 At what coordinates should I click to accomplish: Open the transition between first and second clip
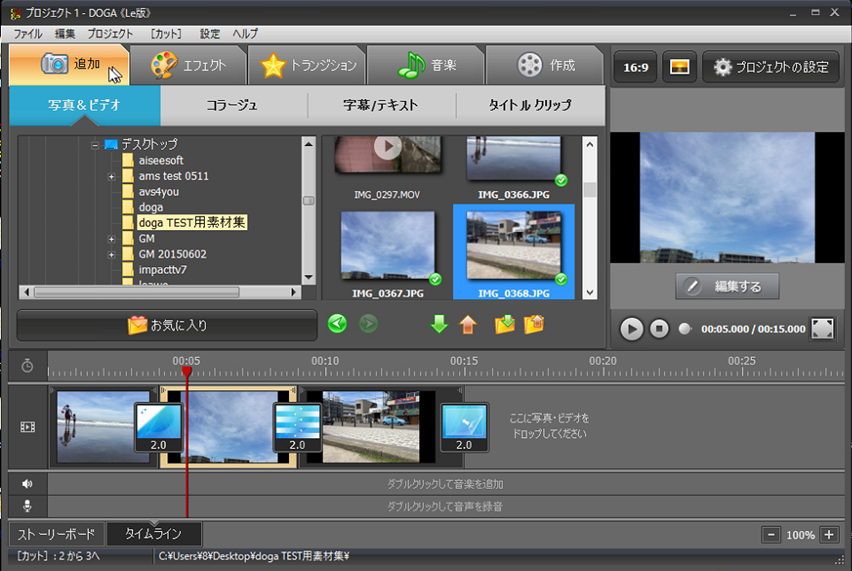(x=158, y=427)
